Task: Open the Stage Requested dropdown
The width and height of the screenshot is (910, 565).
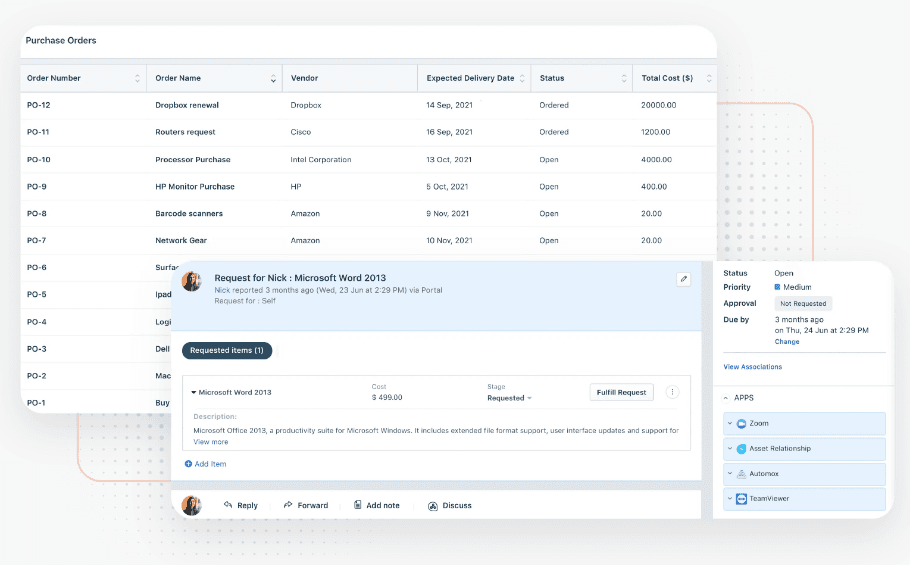Action: (x=509, y=398)
